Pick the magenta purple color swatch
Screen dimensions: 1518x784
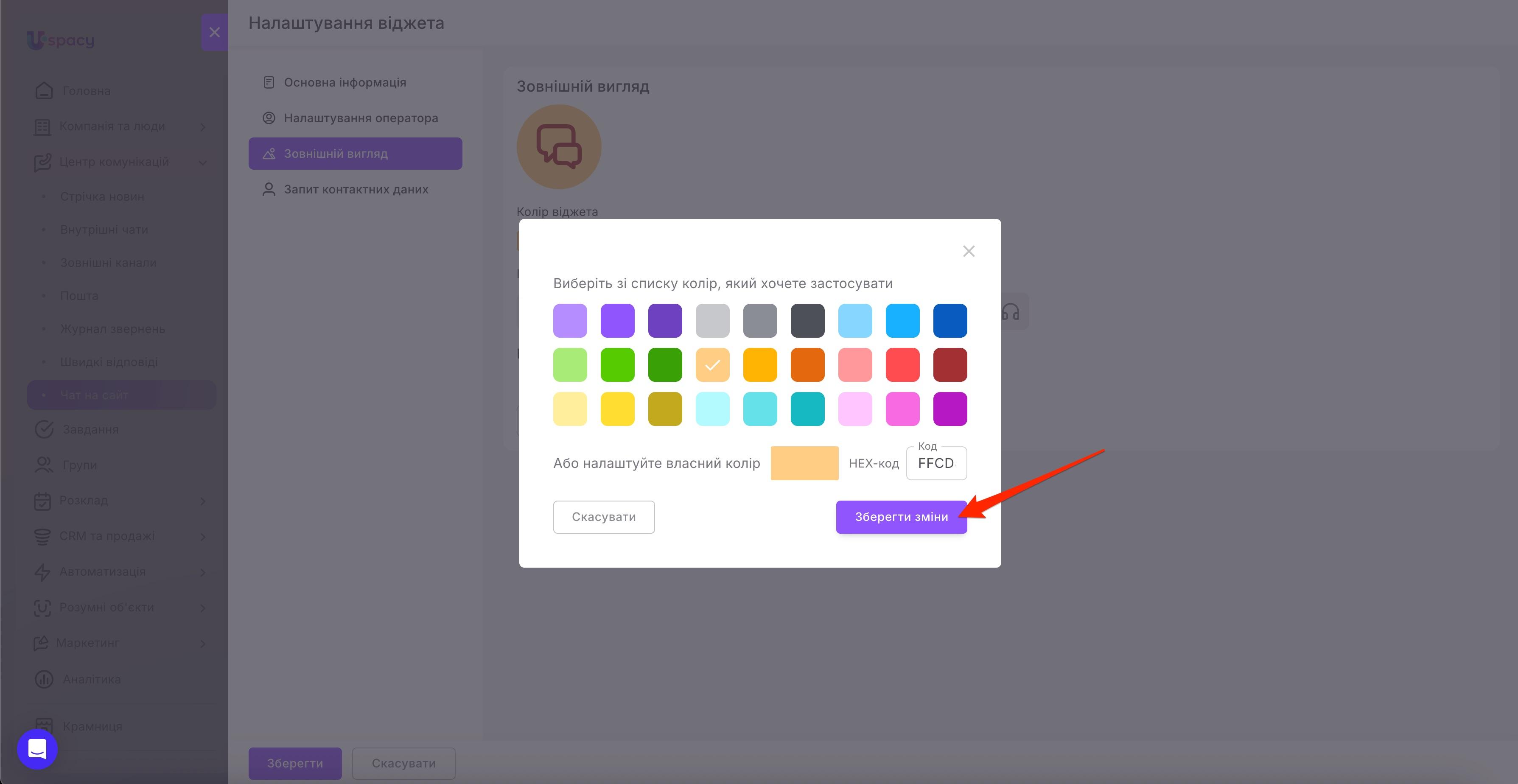(950, 409)
